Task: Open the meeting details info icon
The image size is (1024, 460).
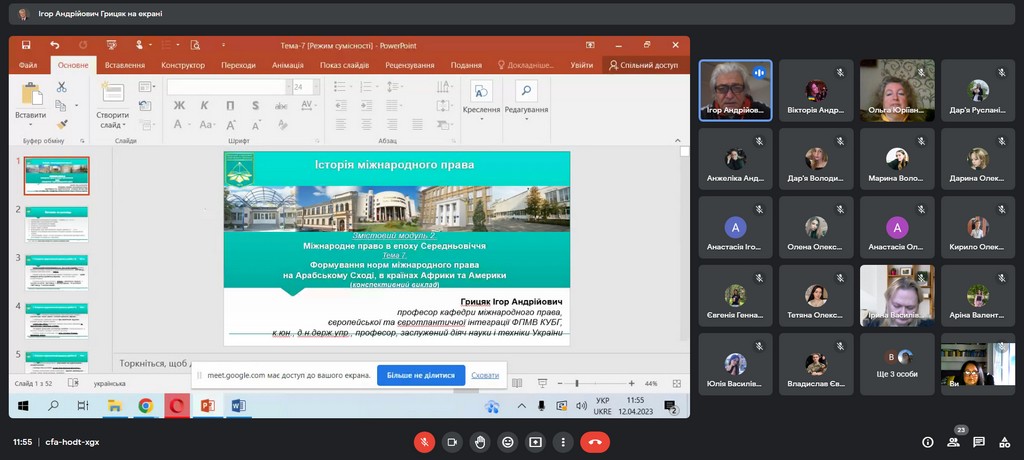Action: [927, 442]
